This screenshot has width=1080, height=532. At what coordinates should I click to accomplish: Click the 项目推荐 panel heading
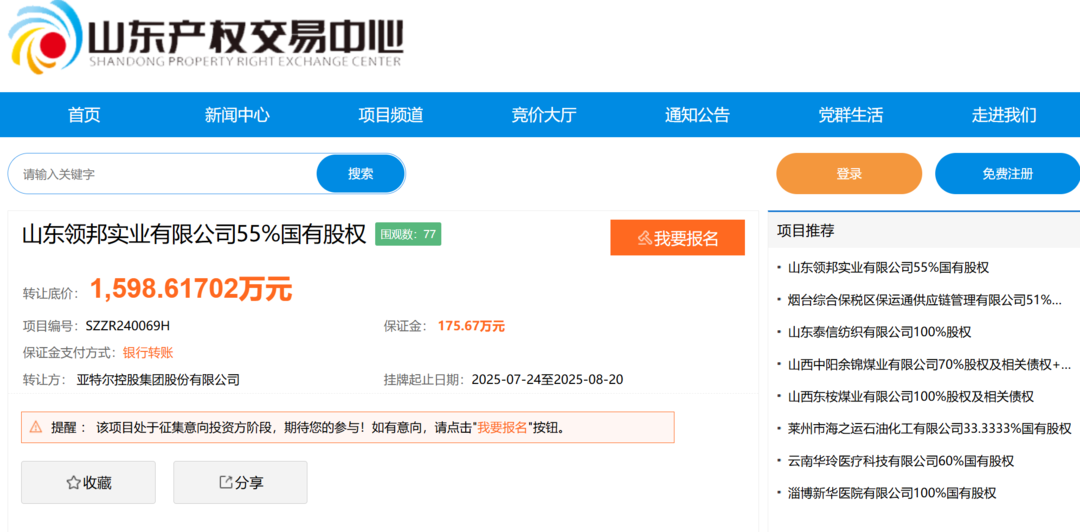click(x=806, y=231)
